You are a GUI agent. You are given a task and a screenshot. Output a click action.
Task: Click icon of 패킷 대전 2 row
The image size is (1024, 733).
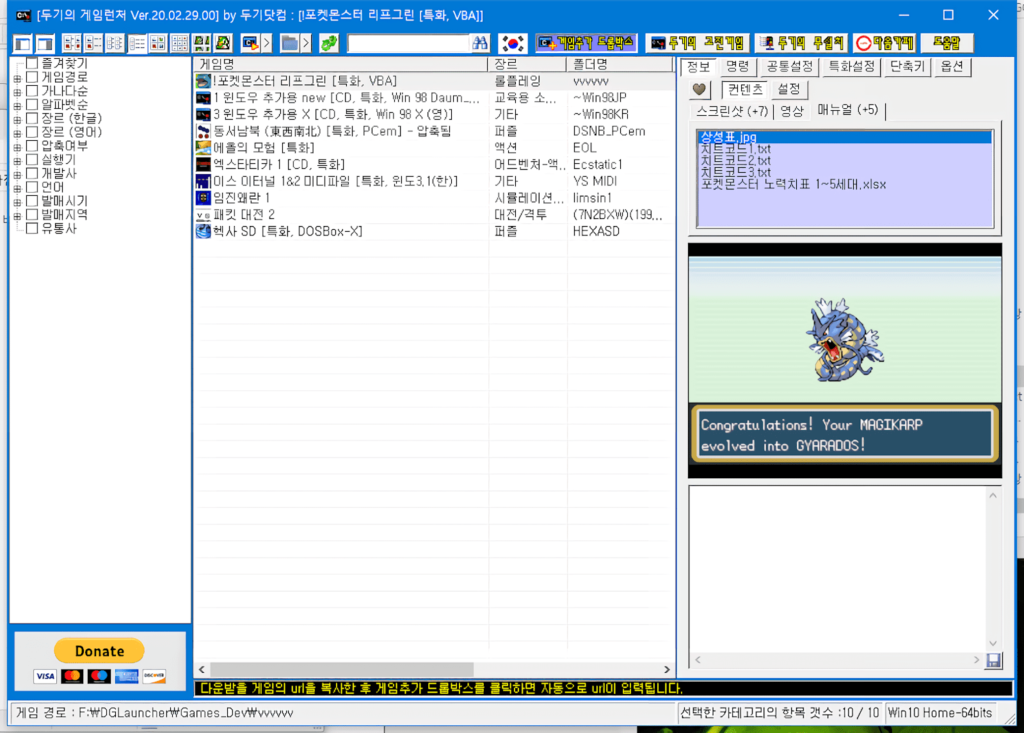[203, 214]
